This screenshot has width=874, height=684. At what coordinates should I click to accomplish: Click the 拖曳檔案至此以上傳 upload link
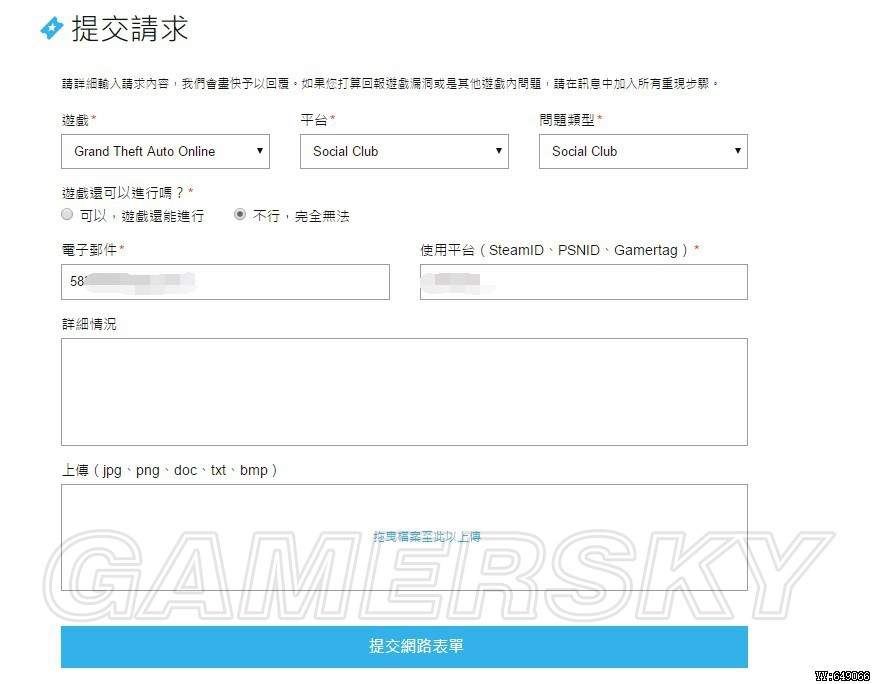click(x=427, y=537)
